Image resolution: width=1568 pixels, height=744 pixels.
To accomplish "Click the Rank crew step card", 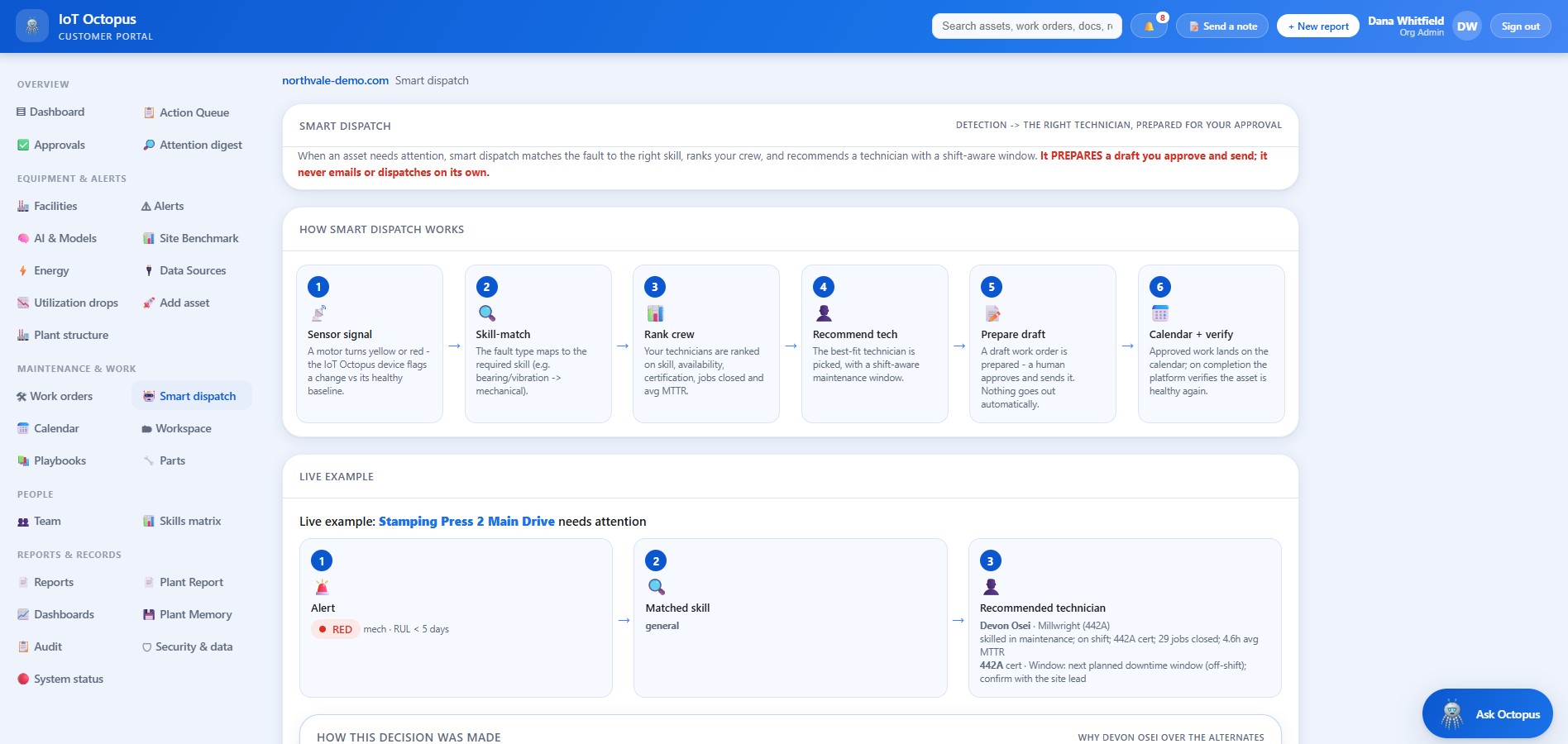I will pyautogui.click(x=706, y=344).
